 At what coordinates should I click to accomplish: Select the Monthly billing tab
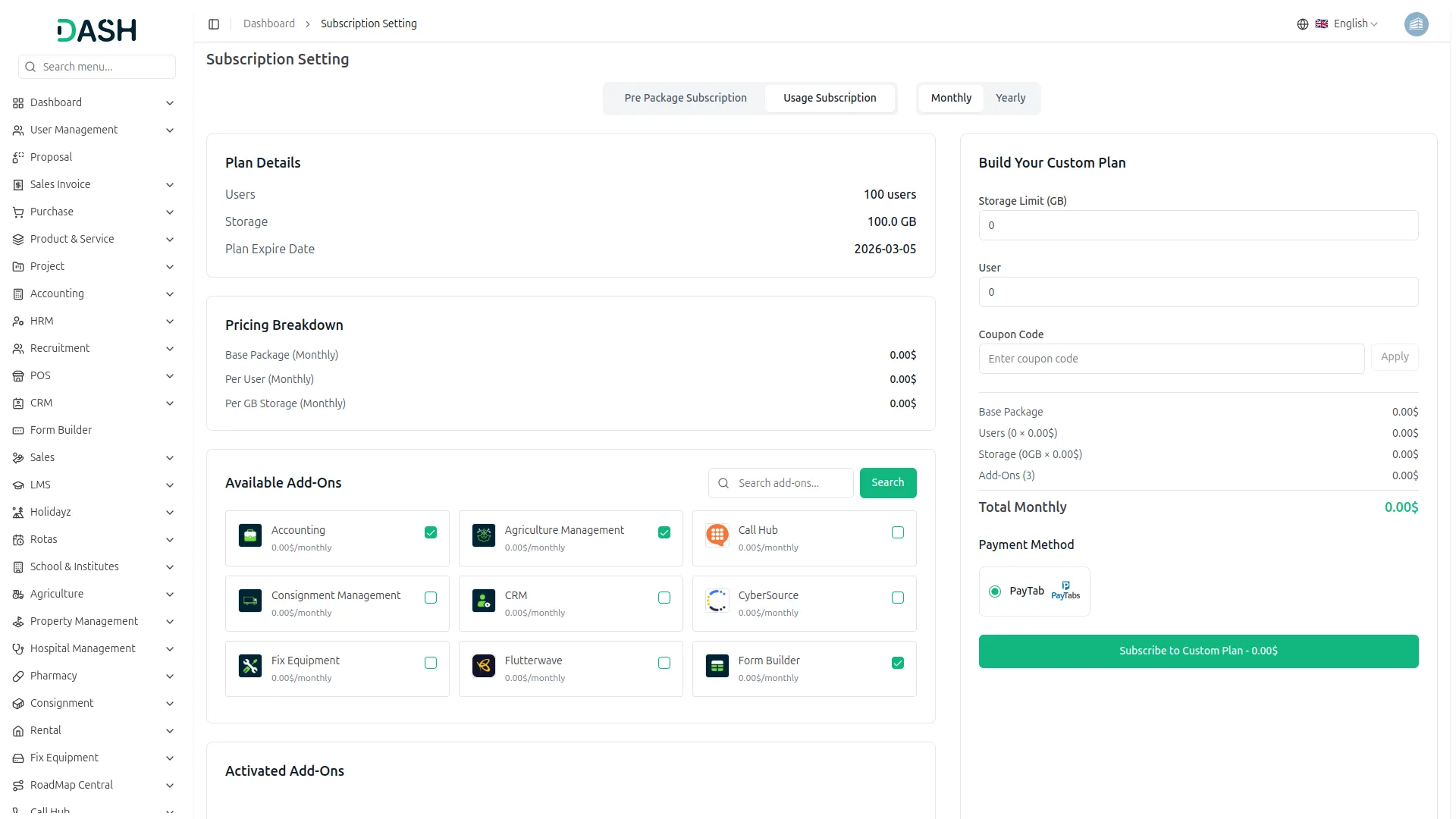pyautogui.click(x=951, y=98)
